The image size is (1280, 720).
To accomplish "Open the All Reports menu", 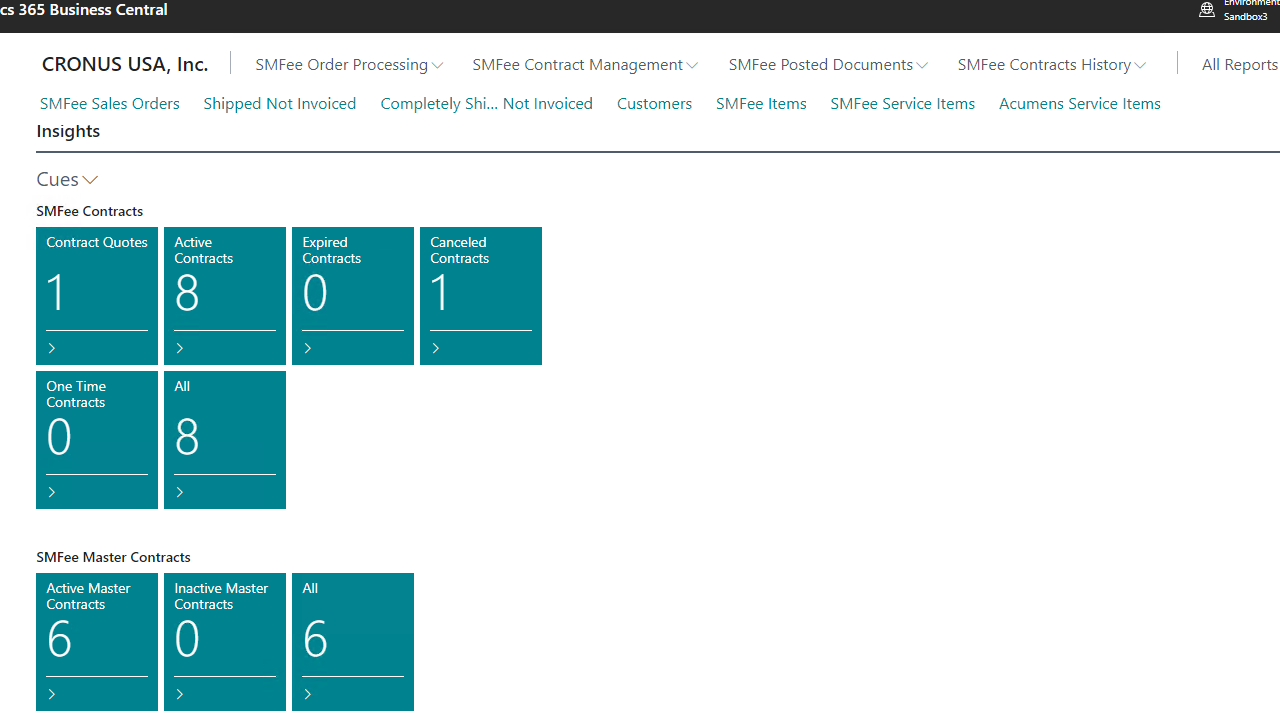I will (1239, 65).
